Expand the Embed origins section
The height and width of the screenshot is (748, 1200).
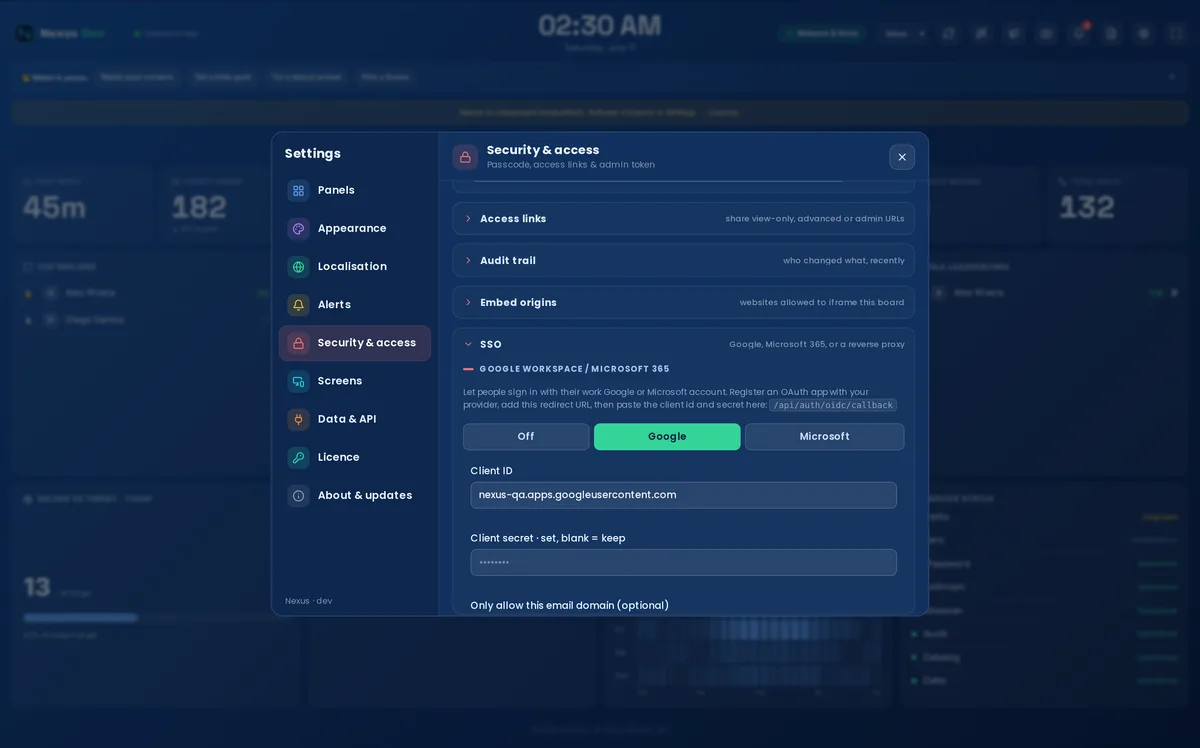(x=684, y=303)
